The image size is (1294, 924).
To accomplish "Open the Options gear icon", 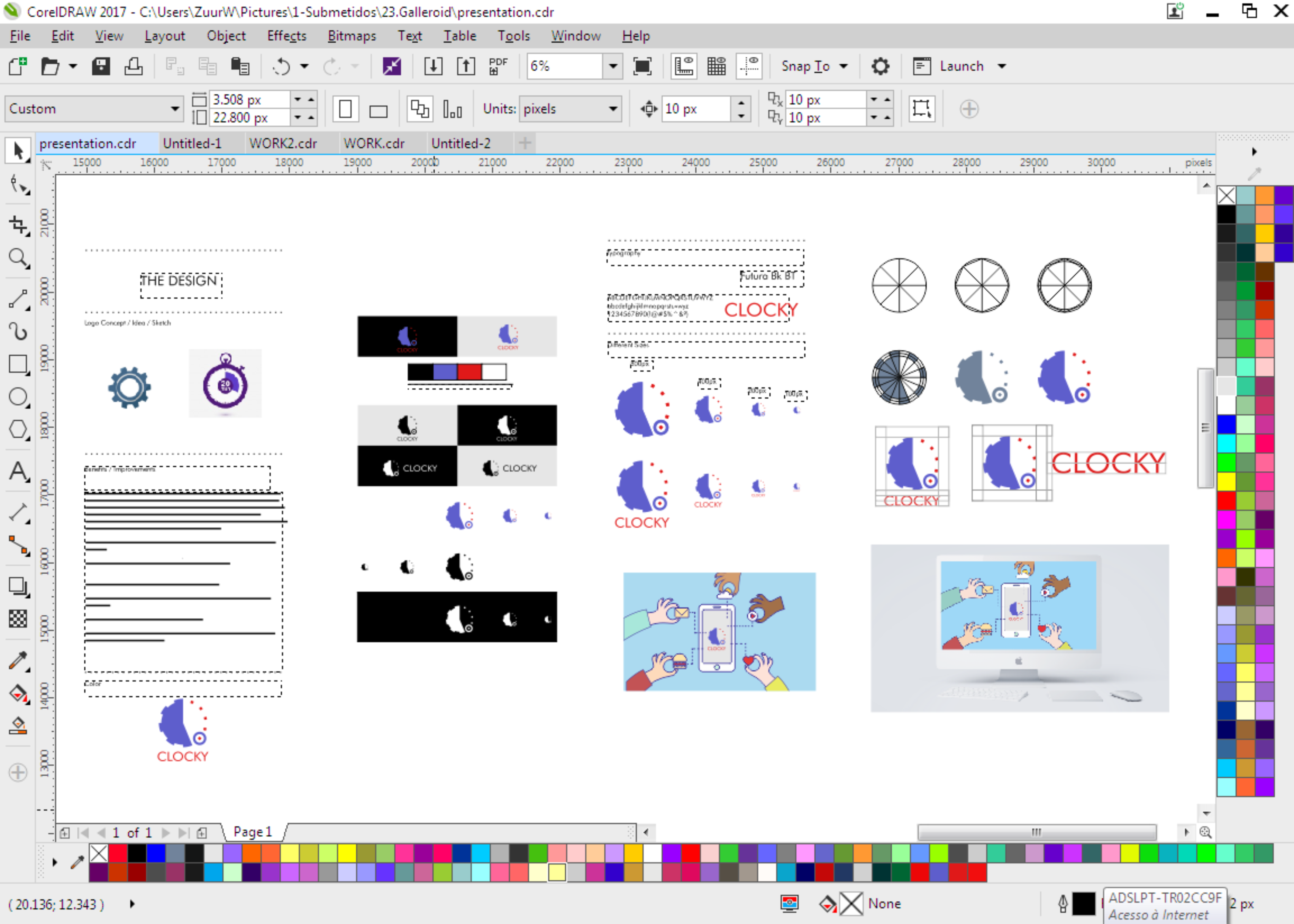I will [880, 67].
